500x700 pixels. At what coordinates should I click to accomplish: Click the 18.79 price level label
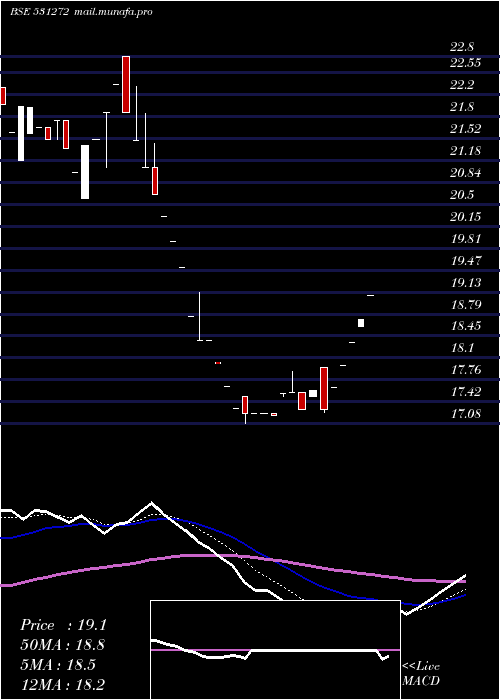(x=466, y=304)
